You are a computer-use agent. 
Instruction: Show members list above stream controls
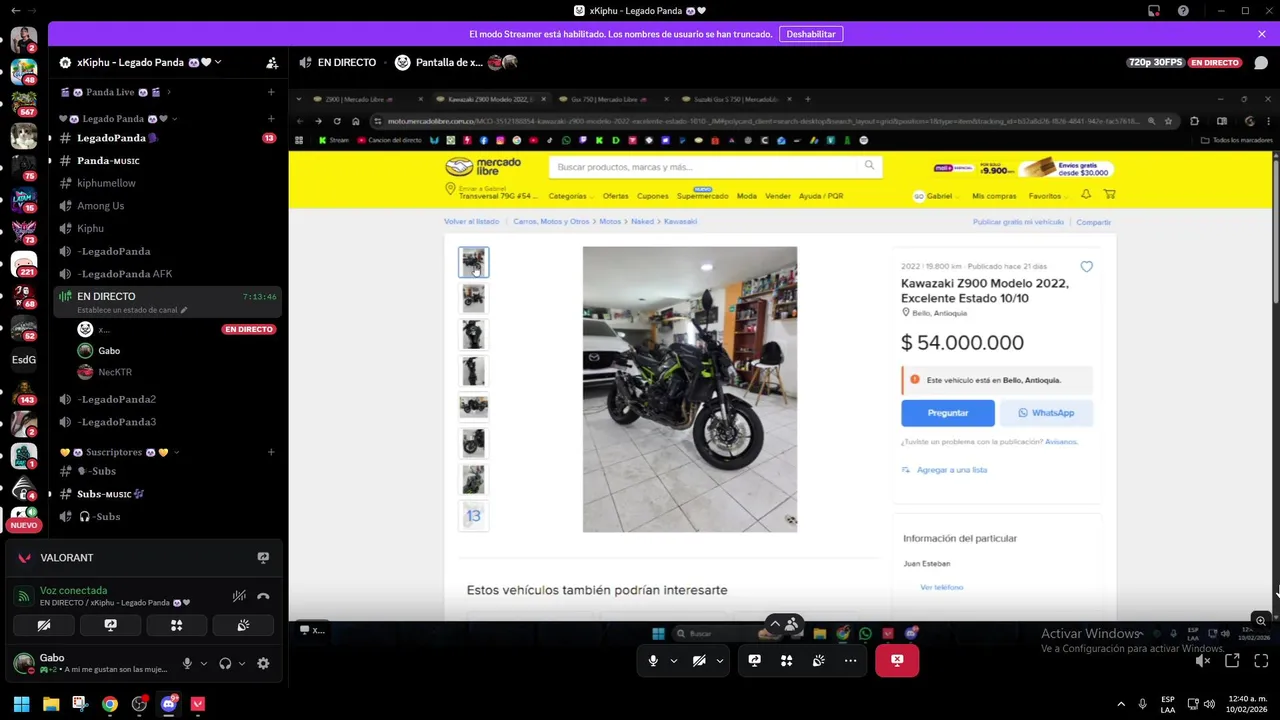pyautogui.click(x=784, y=623)
